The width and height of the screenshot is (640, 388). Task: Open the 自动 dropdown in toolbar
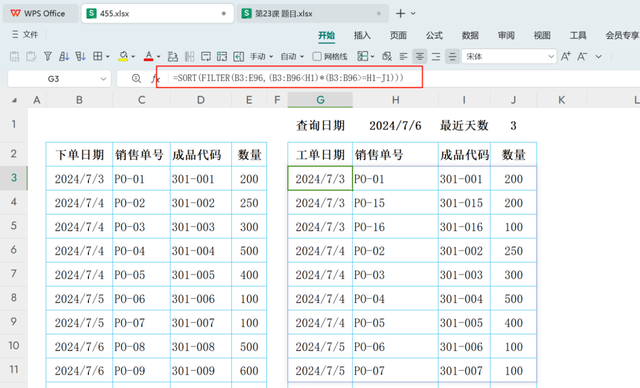pos(292,56)
